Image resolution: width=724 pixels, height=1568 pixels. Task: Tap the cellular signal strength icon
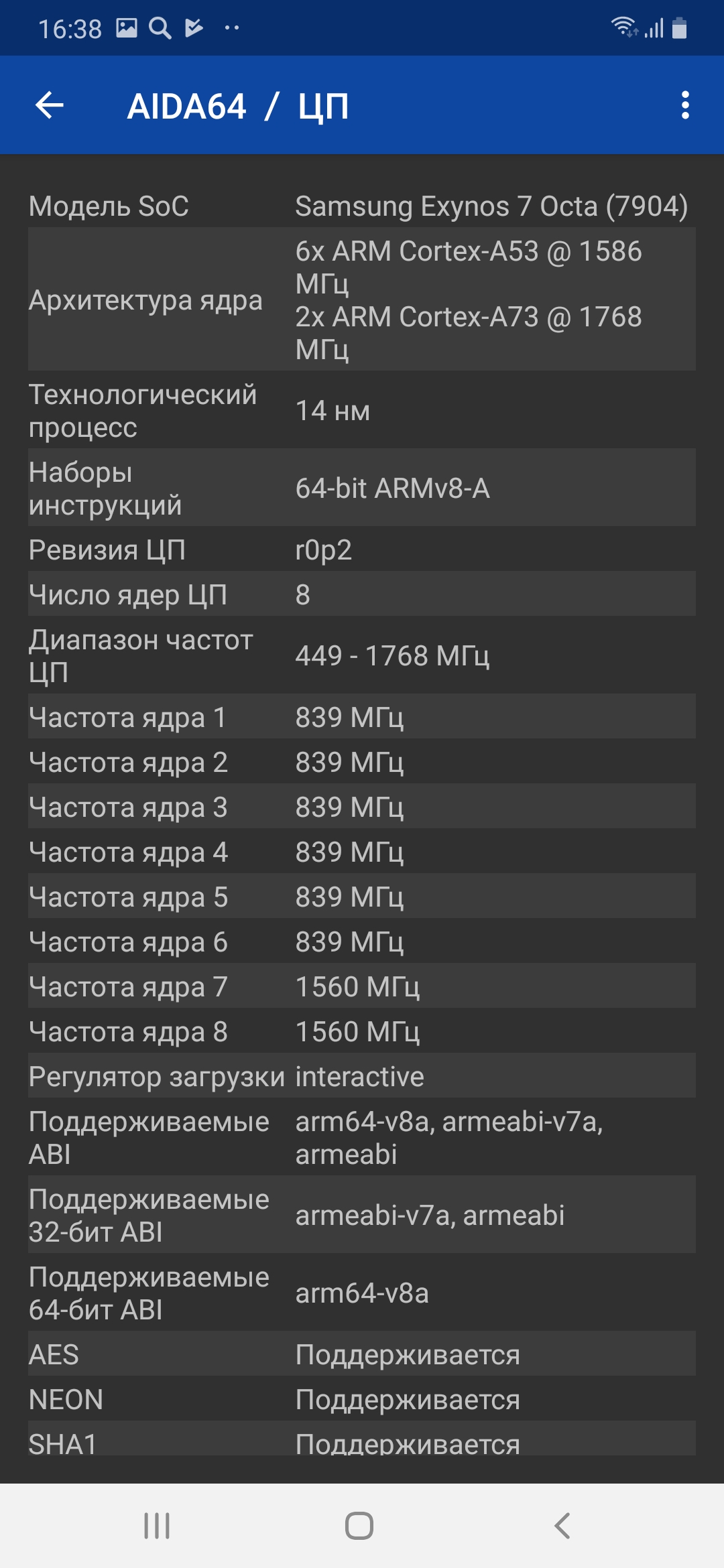pyautogui.click(x=654, y=28)
